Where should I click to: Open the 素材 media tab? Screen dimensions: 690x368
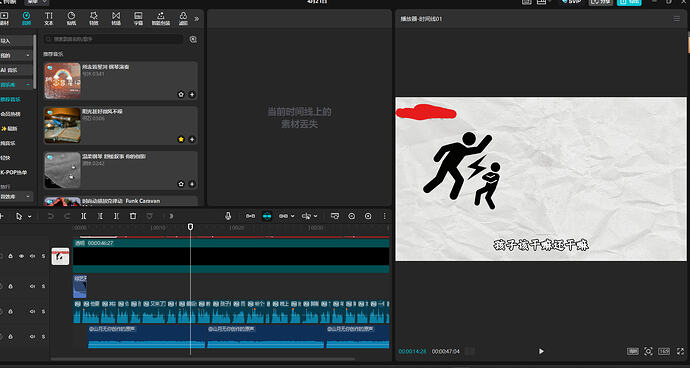click(4, 18)
